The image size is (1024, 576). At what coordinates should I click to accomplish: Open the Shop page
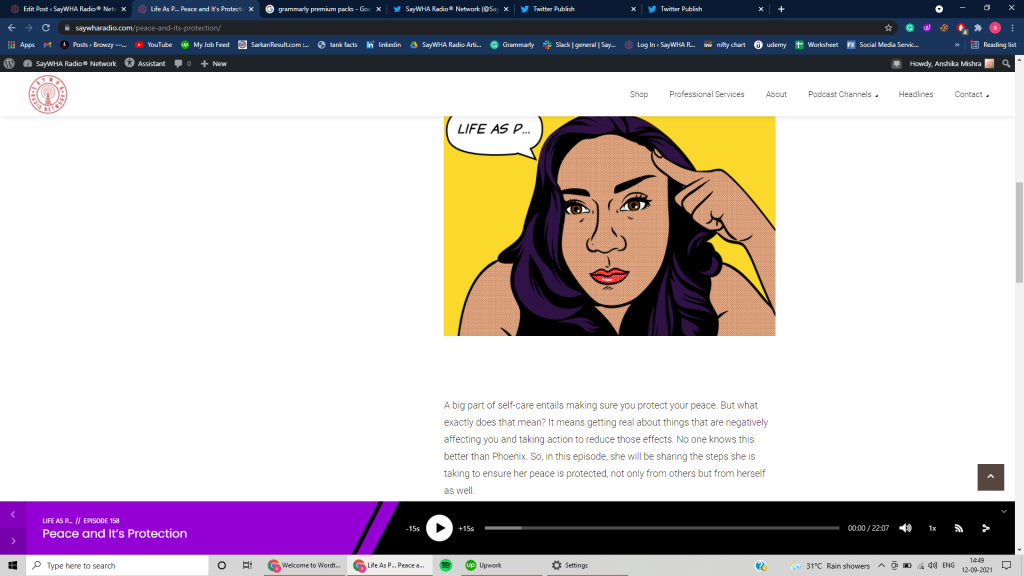[639, 94]
